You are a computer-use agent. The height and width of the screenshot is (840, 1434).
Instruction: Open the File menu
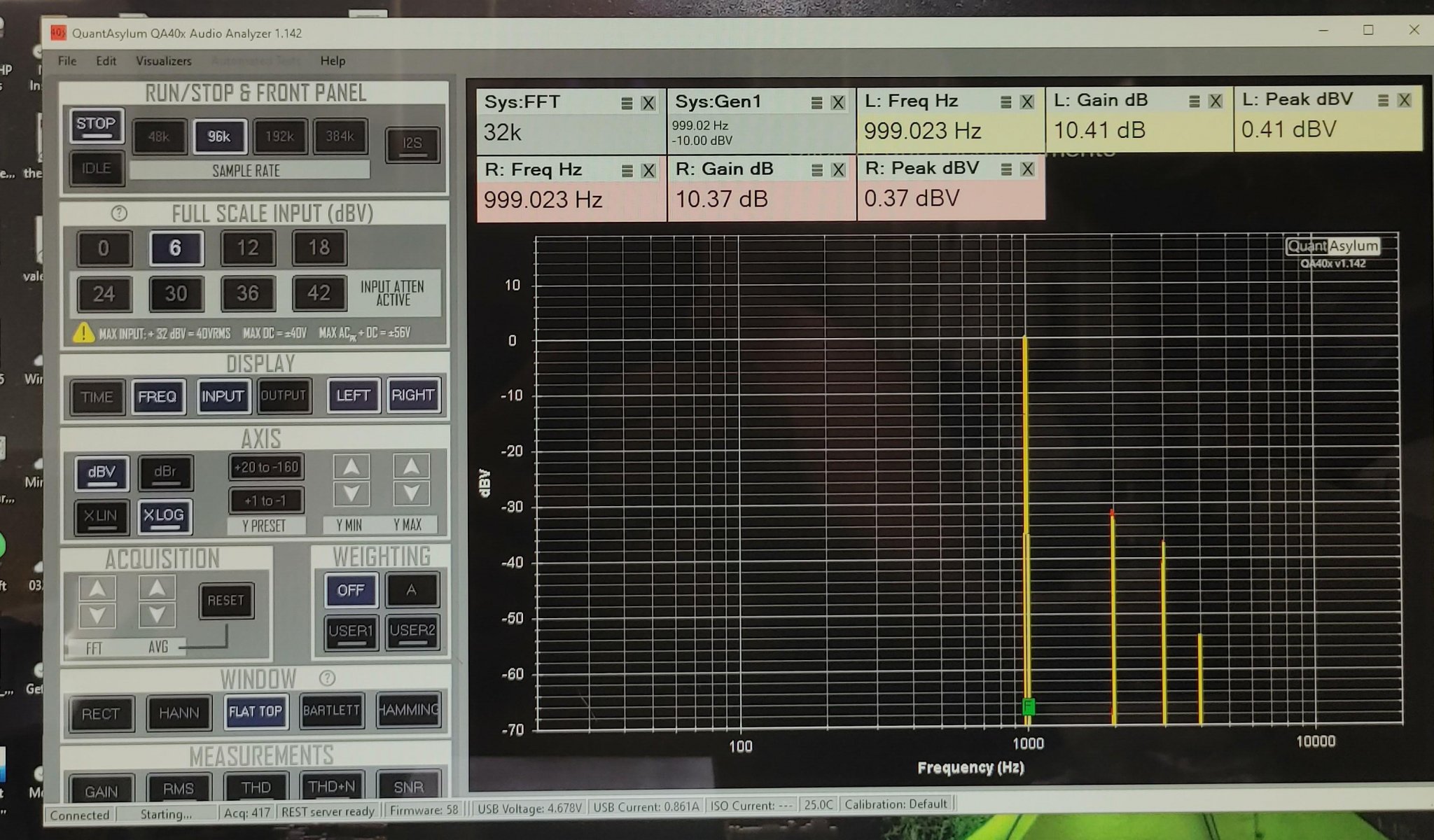click(67, 61)
